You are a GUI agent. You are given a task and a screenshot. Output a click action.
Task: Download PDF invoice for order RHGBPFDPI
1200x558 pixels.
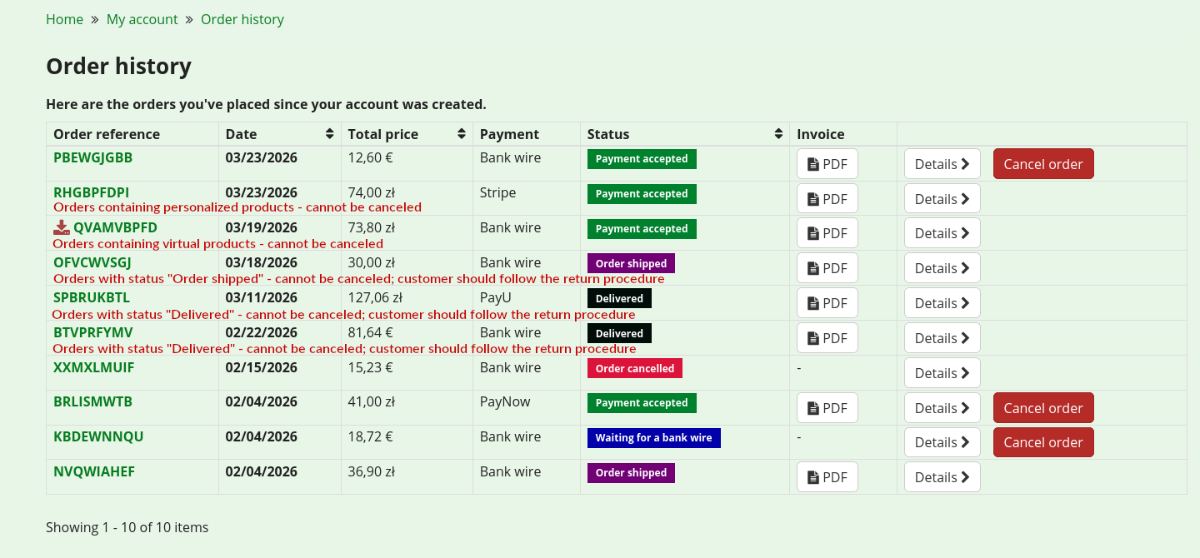click(x=827, y=199)
